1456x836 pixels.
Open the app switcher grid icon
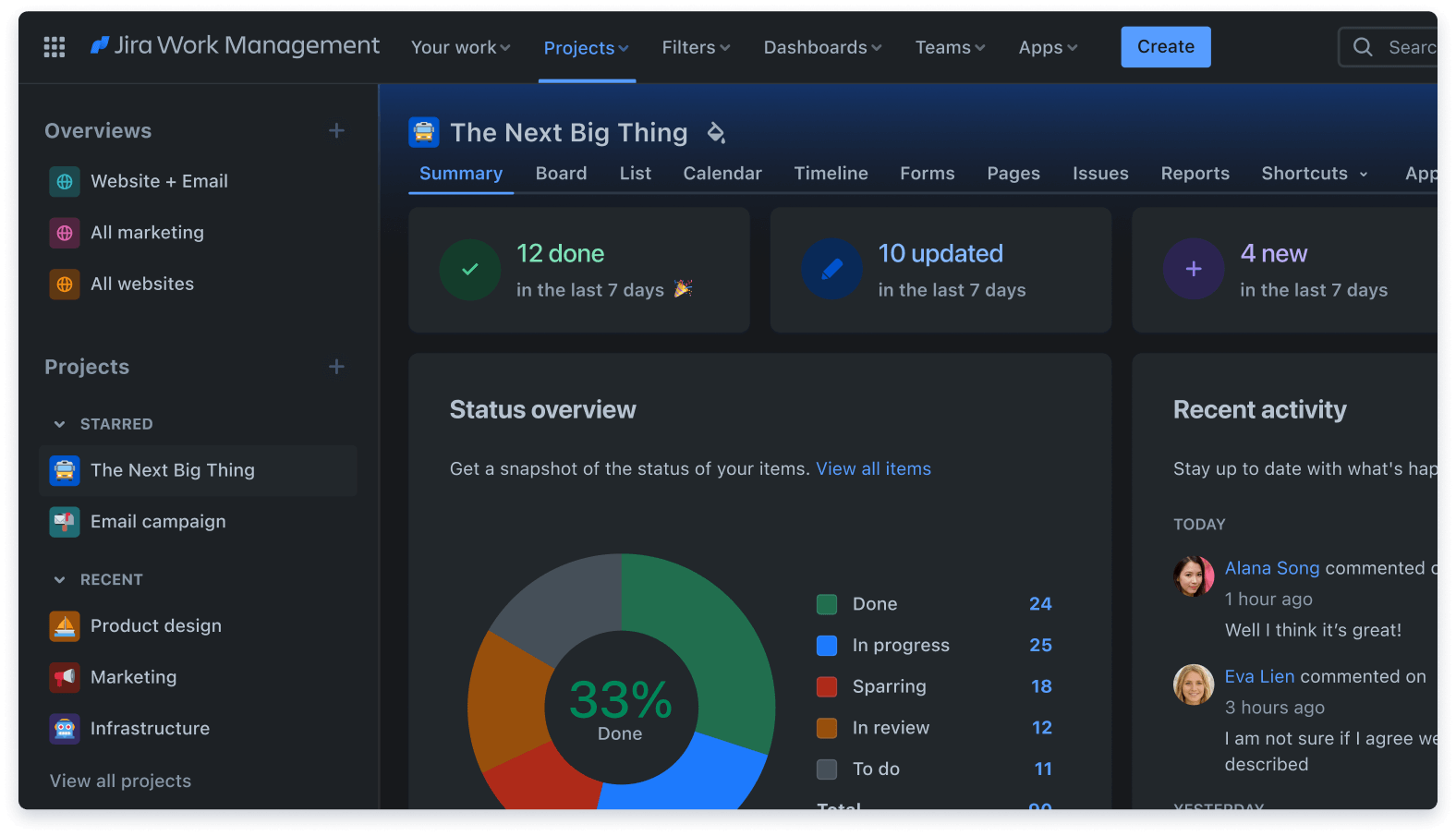55,47
